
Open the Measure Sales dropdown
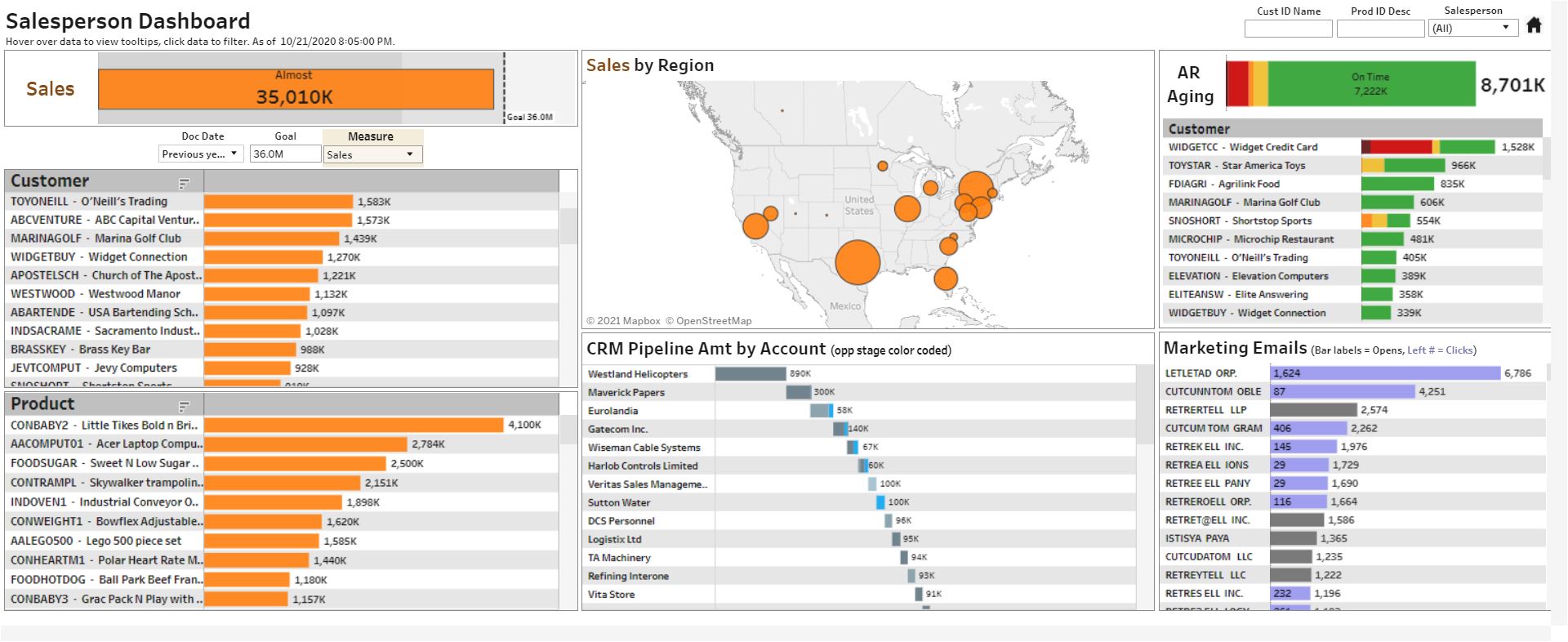point(373,154)
